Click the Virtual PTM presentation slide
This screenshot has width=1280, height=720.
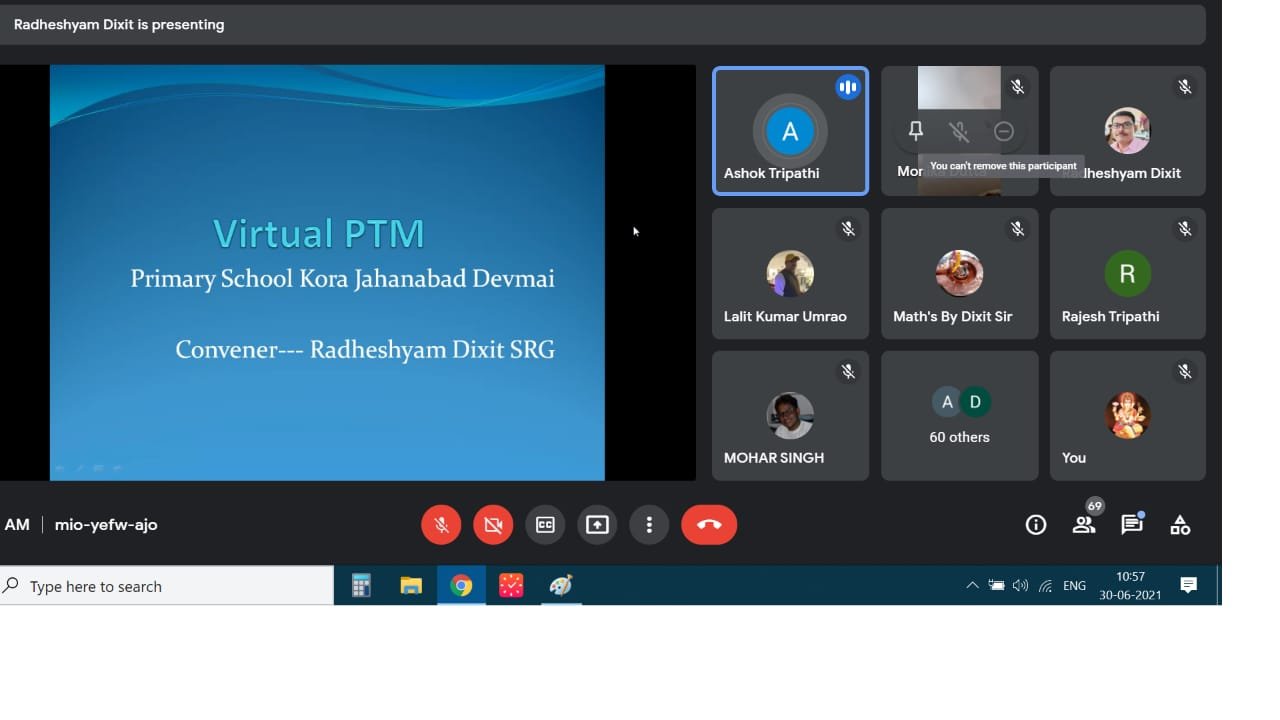click(x=327, y=272)
